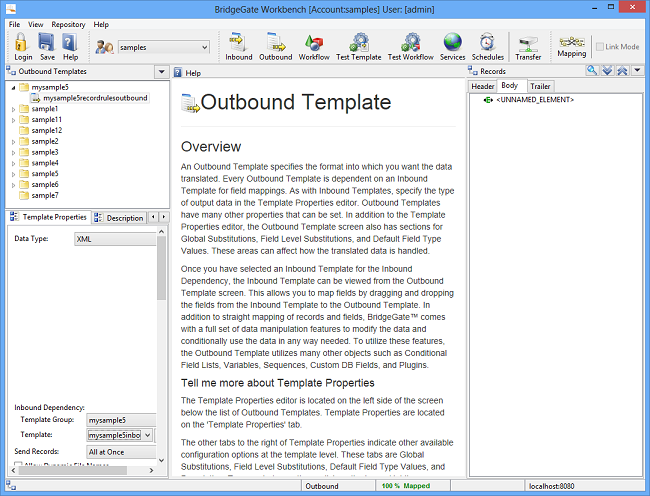
Task: Expand the sample6 folder
Action: (13, 185)
